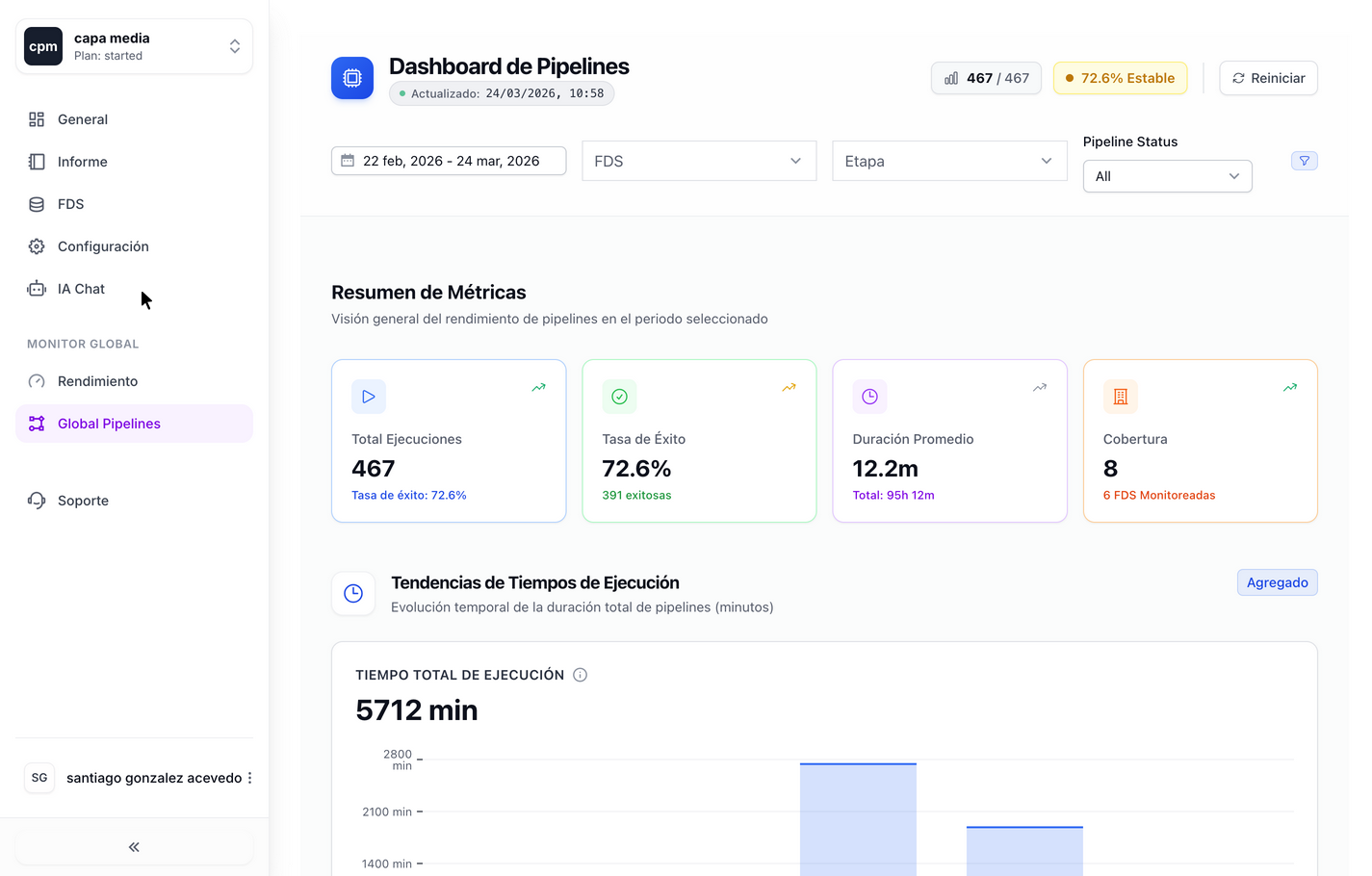Open the date range picker field
This screenshot has width=1372, height=876.
449,161
